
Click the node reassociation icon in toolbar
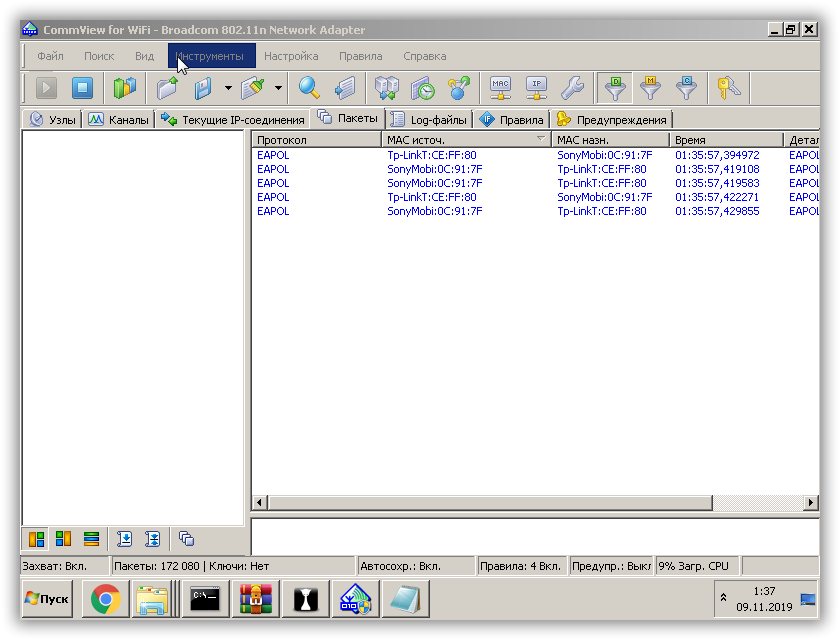pyautogui.click(x=459, y=88)
